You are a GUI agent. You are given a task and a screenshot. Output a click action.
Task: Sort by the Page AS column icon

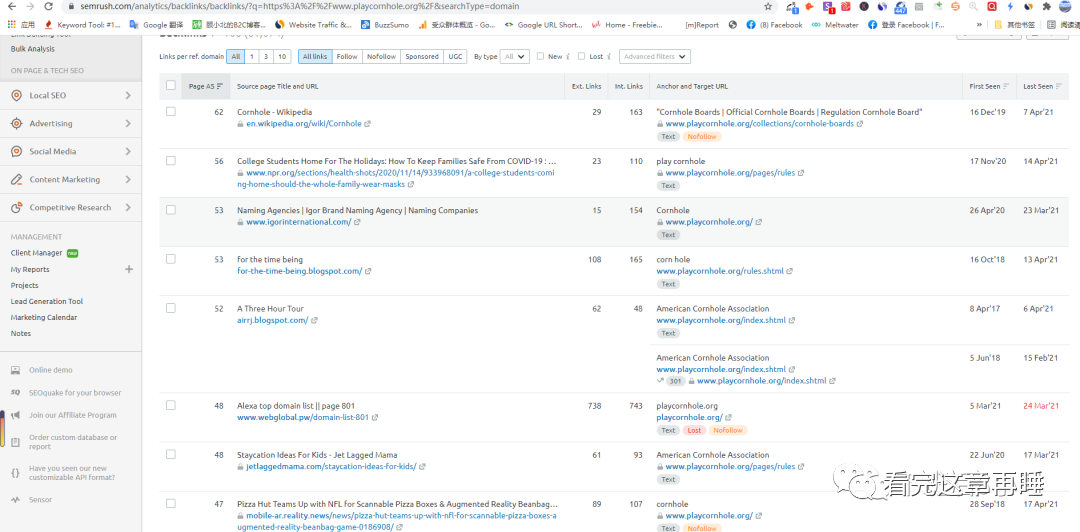point(220,86)
